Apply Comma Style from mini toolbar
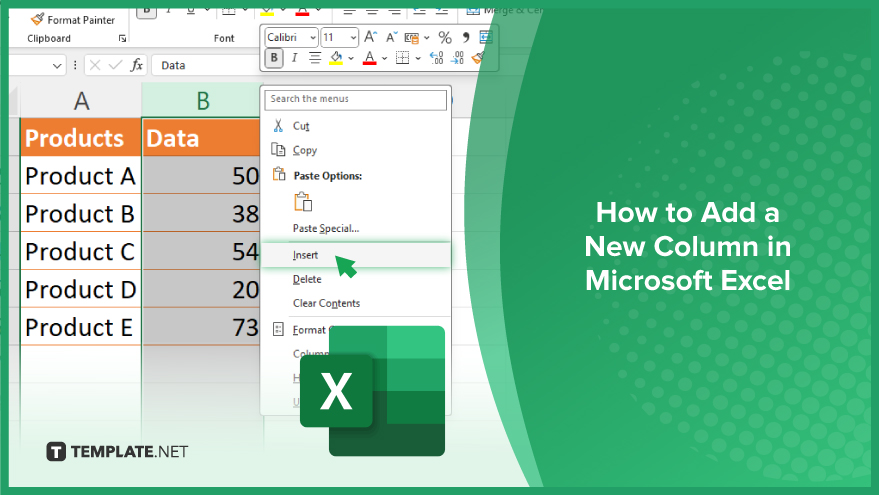 click(465, 38)
